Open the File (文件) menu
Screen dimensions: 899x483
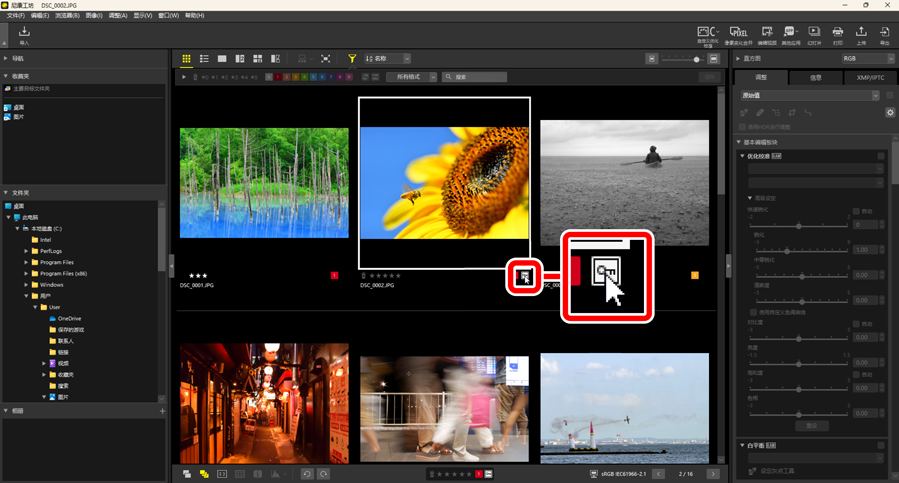(x=15, y=16)
